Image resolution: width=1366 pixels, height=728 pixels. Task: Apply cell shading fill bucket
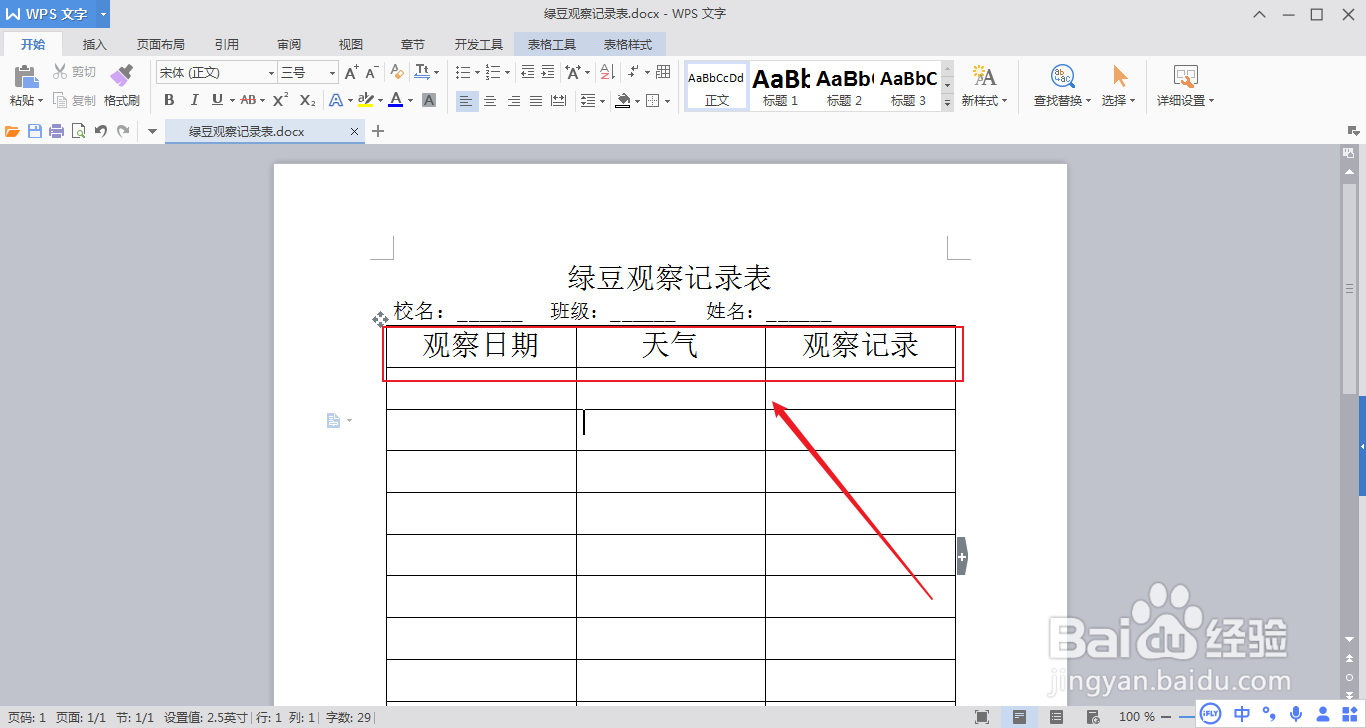point(624,100)
